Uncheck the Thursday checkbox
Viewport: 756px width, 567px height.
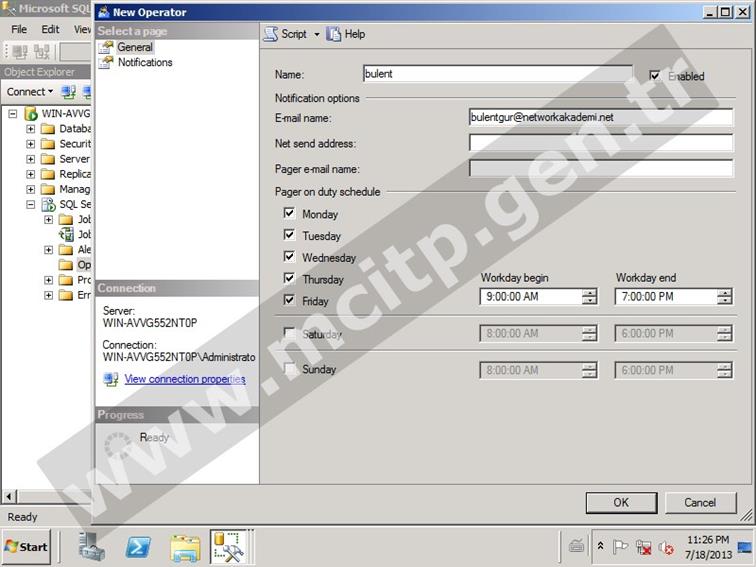point(289,278)
